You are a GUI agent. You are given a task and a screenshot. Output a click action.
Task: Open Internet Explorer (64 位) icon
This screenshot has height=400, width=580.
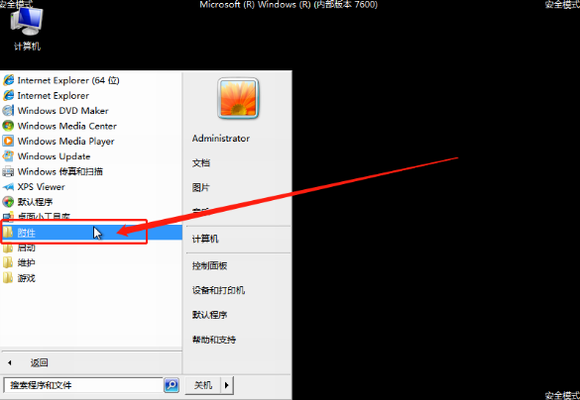(x=8, y=80)
